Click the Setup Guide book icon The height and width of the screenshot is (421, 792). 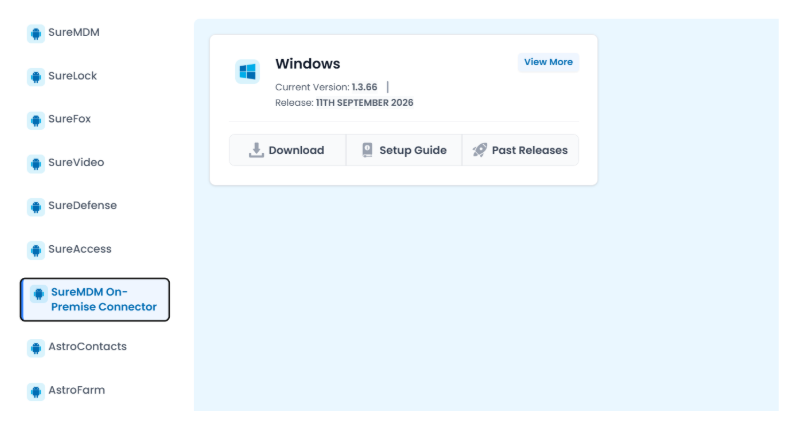pyautogui.click(x=367, y=150)
